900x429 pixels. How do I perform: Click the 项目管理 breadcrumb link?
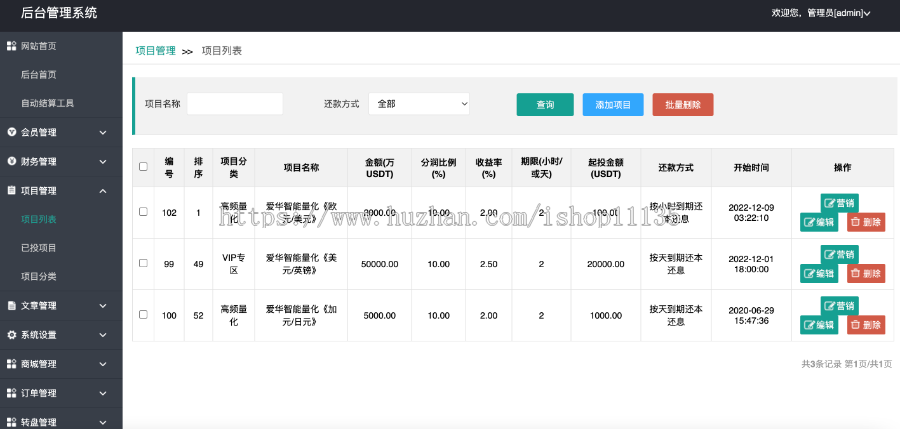[x=156, y=51]
